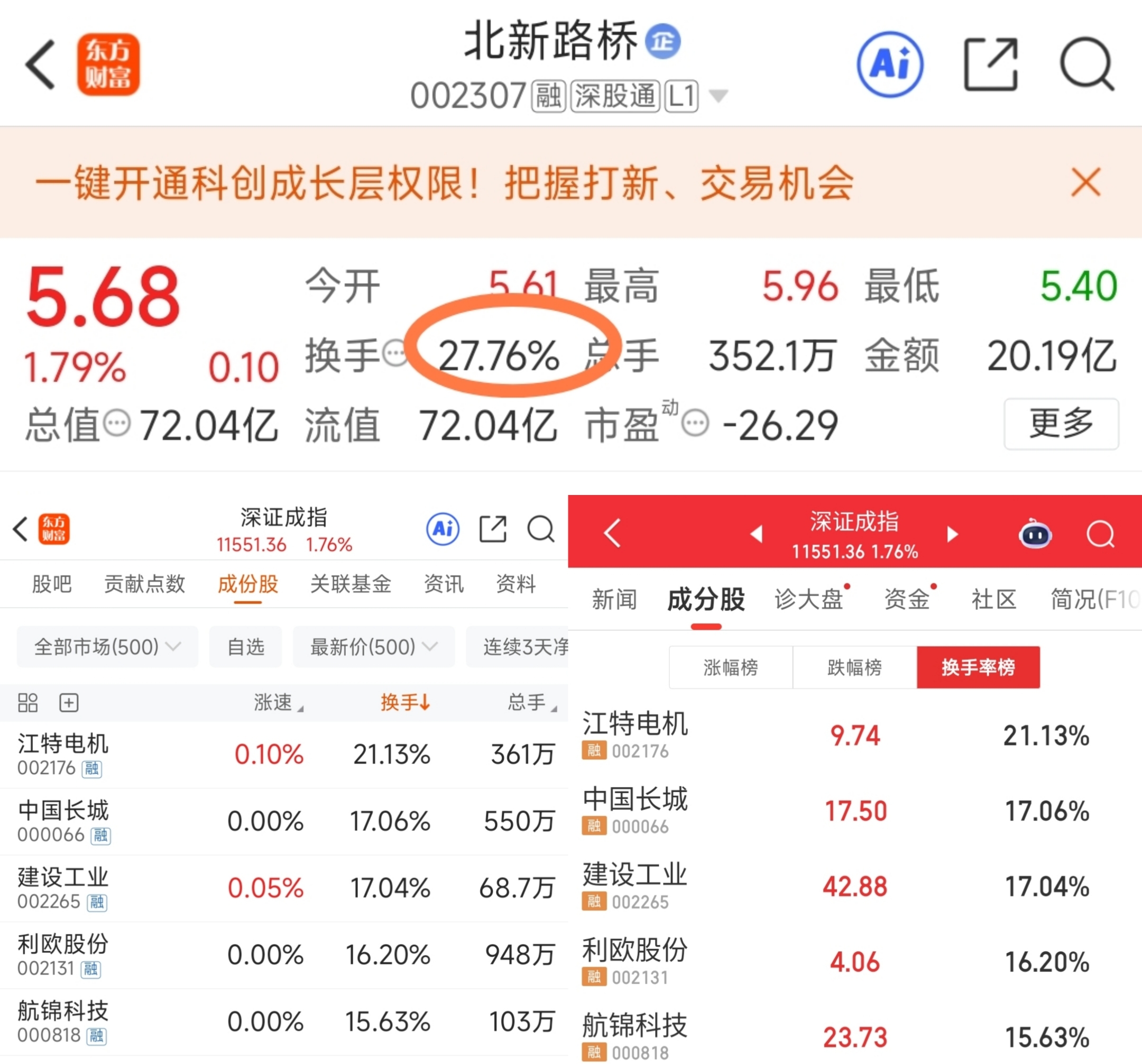Open the 资讯 tab
Screen dimensions: 1142x1064
(444, 584)
